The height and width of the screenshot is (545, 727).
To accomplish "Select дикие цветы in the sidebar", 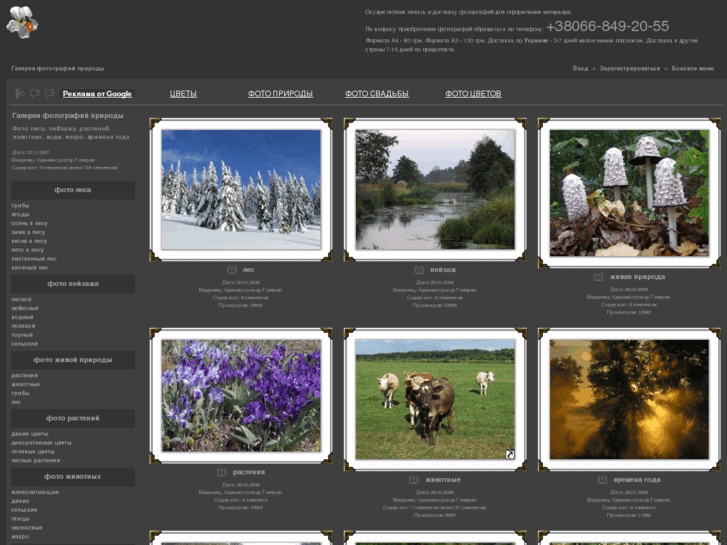I will [x=30, y=434].
